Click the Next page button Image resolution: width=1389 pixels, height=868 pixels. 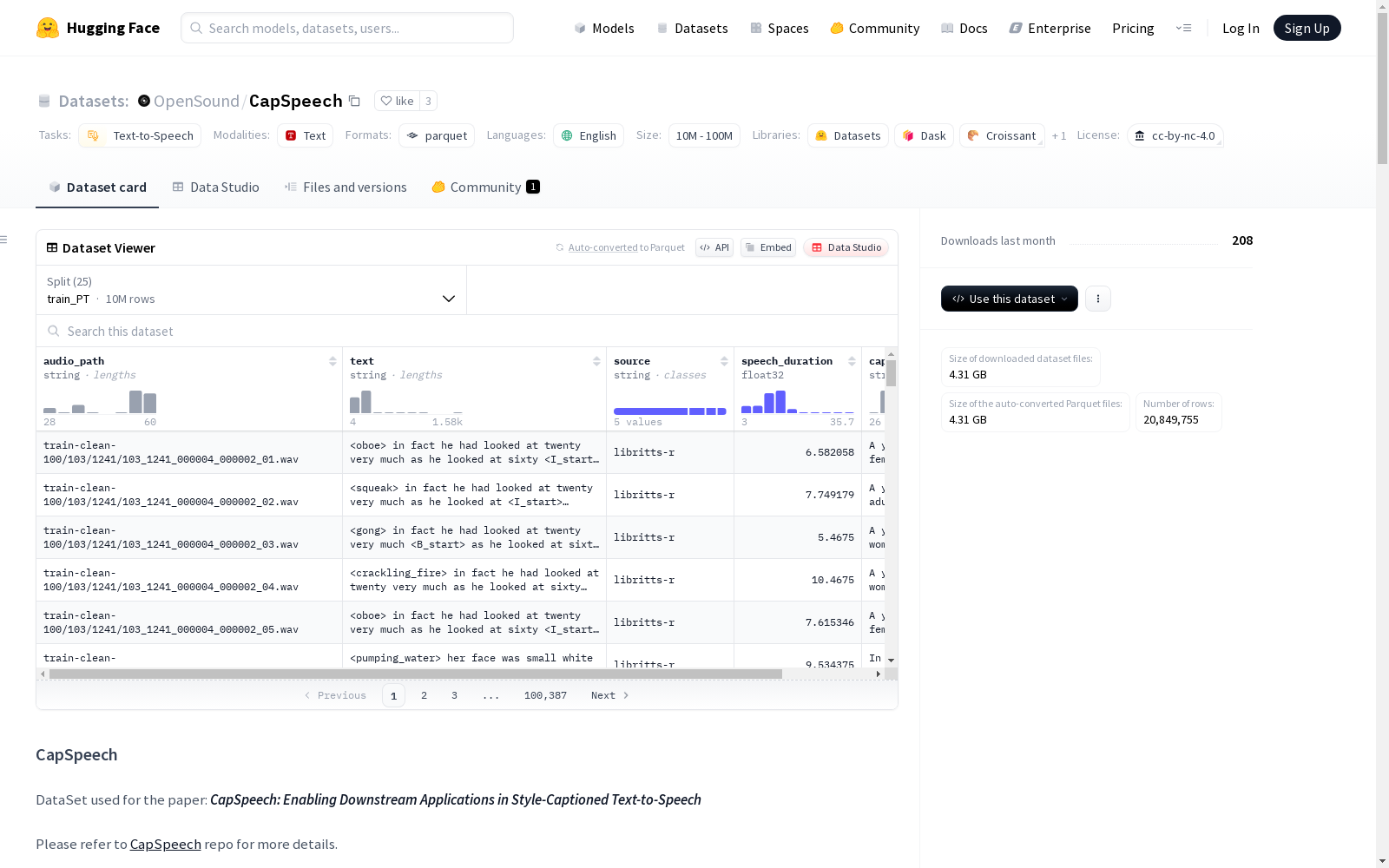(610, 695)
